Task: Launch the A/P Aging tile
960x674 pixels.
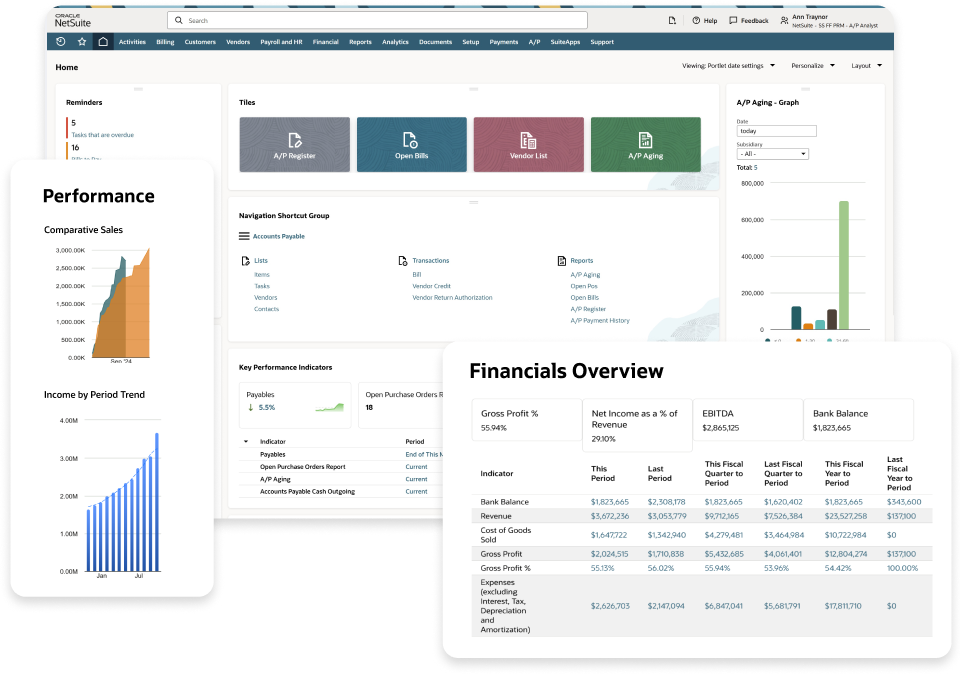Action: (645, 144)
